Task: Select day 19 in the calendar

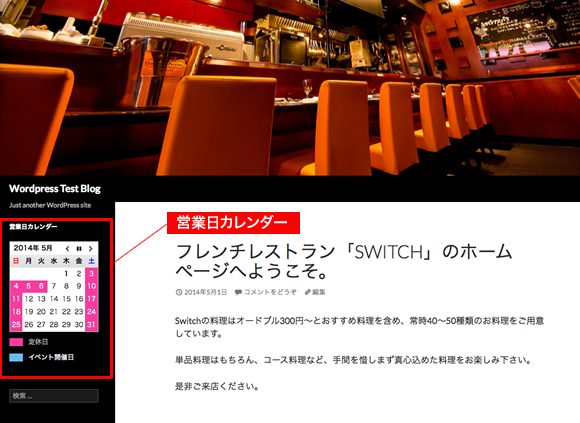Action: point(28,312)
